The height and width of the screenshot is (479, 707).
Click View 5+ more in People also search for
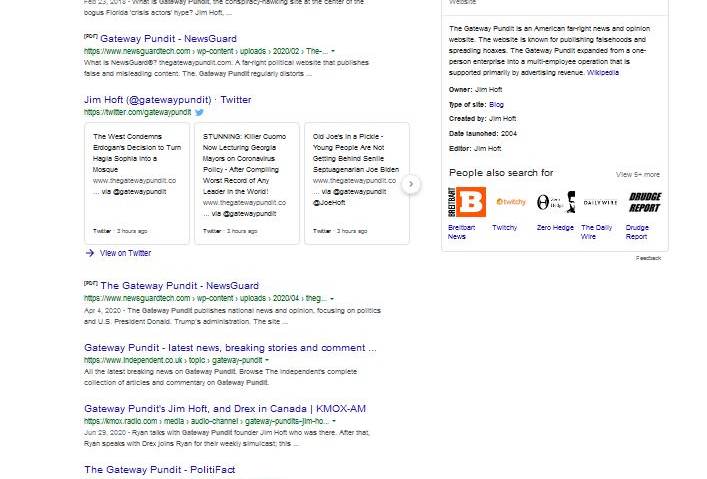(x=637, y=174)
